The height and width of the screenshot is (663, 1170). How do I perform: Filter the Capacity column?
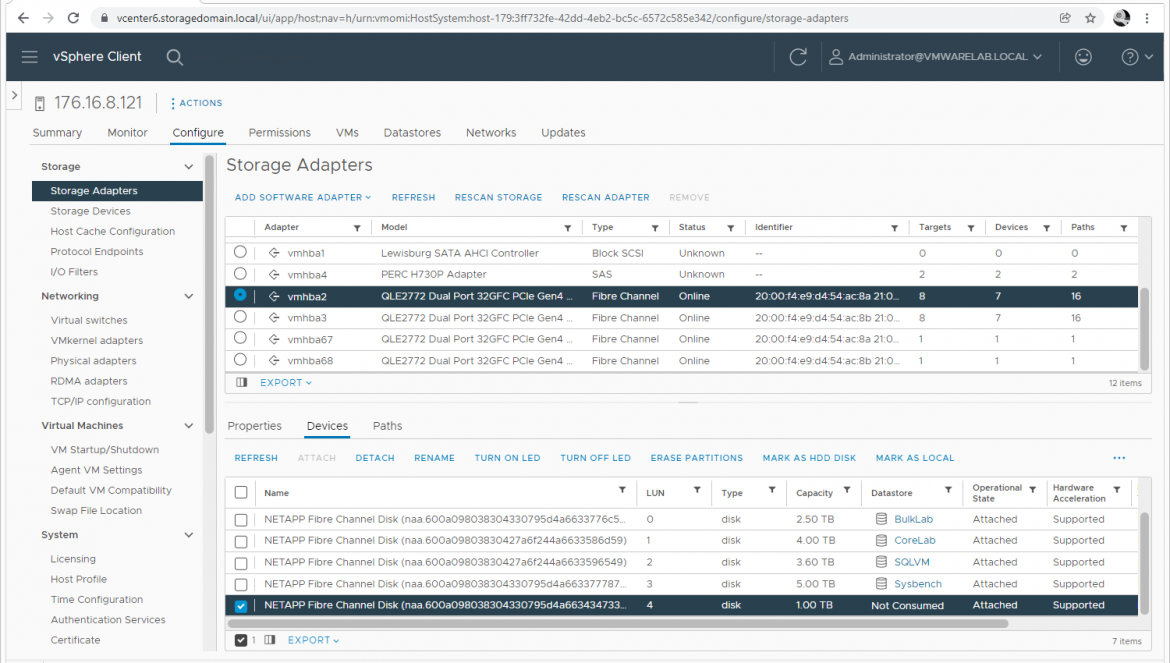847,490
